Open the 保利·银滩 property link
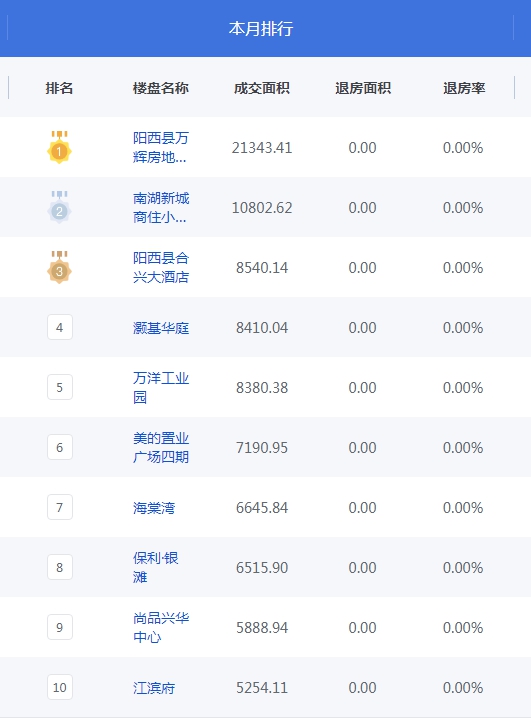The width and height of the screenshot is (531, 721). [x=156, y=567]
